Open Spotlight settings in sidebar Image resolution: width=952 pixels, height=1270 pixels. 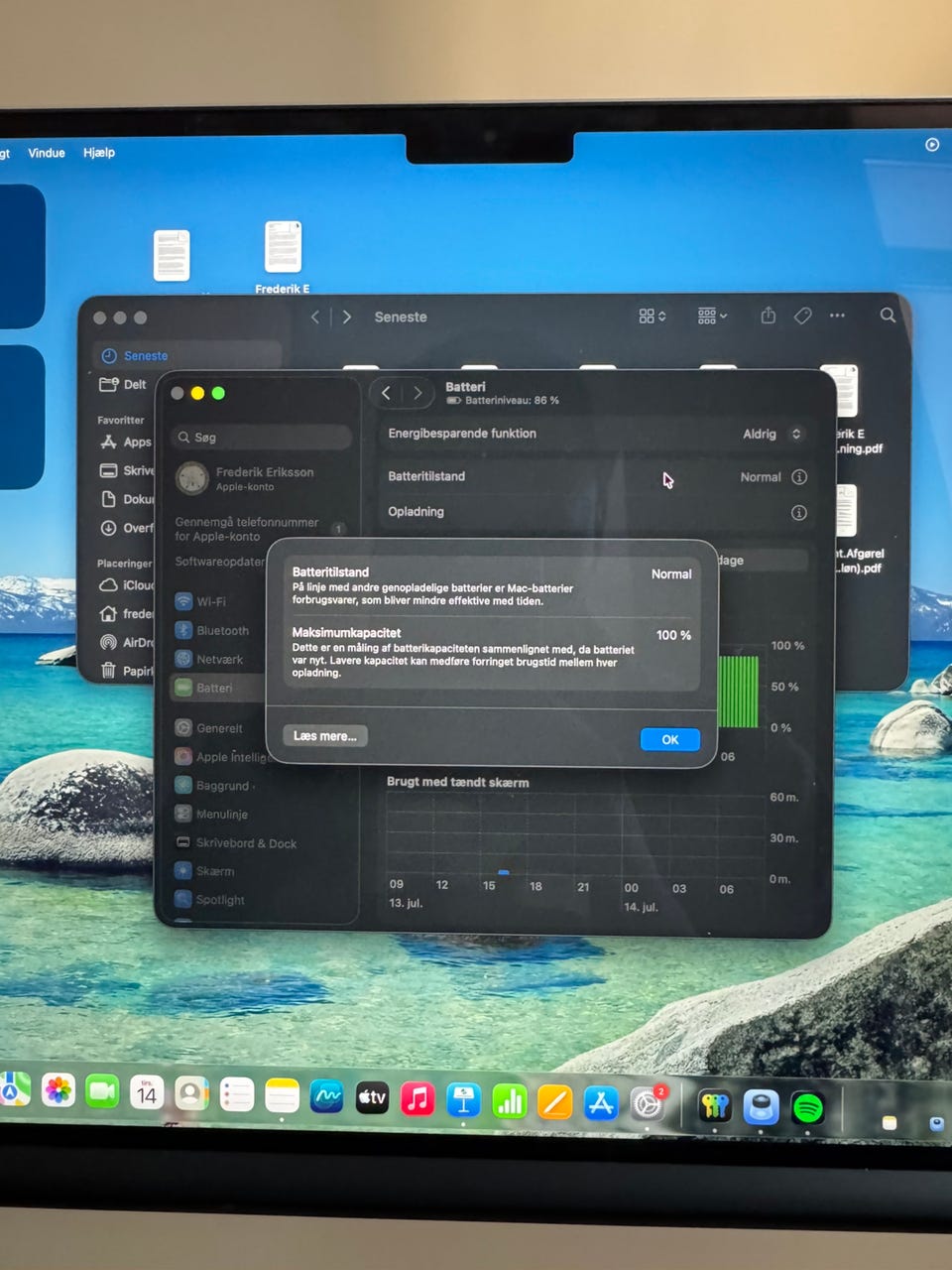209,900
